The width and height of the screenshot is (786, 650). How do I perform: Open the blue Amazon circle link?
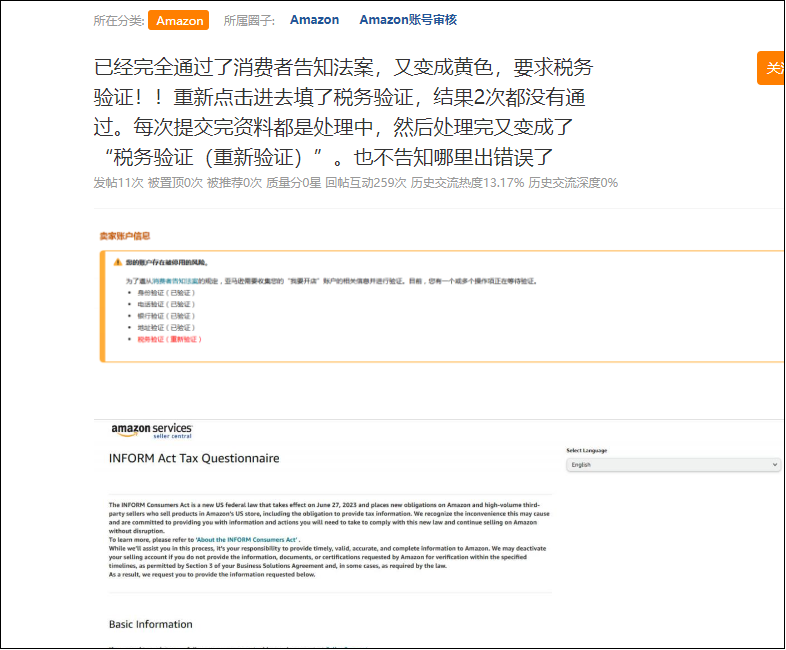[314, 20]
